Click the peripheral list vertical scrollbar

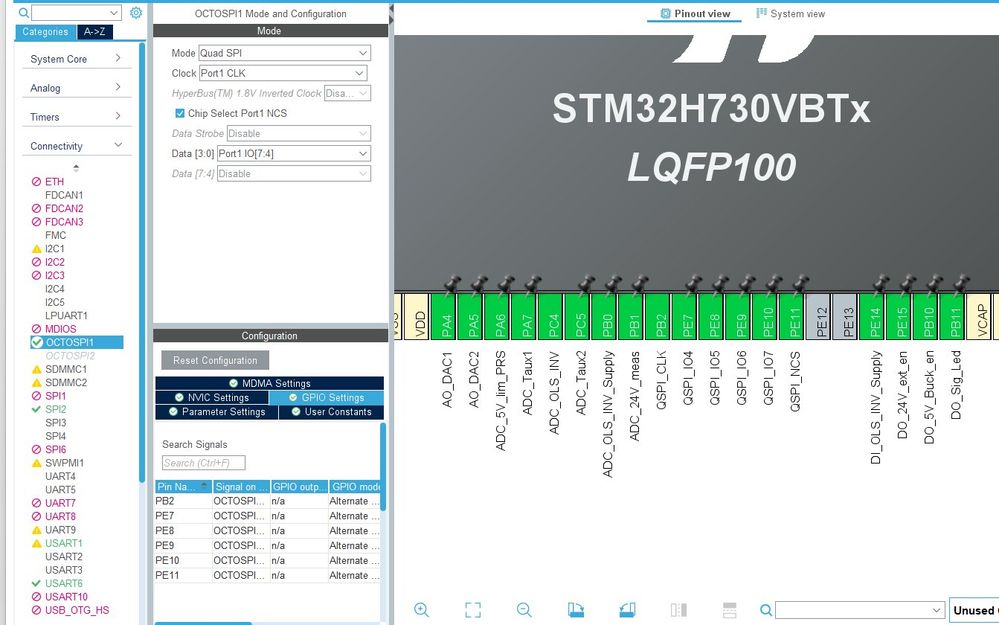141,262
